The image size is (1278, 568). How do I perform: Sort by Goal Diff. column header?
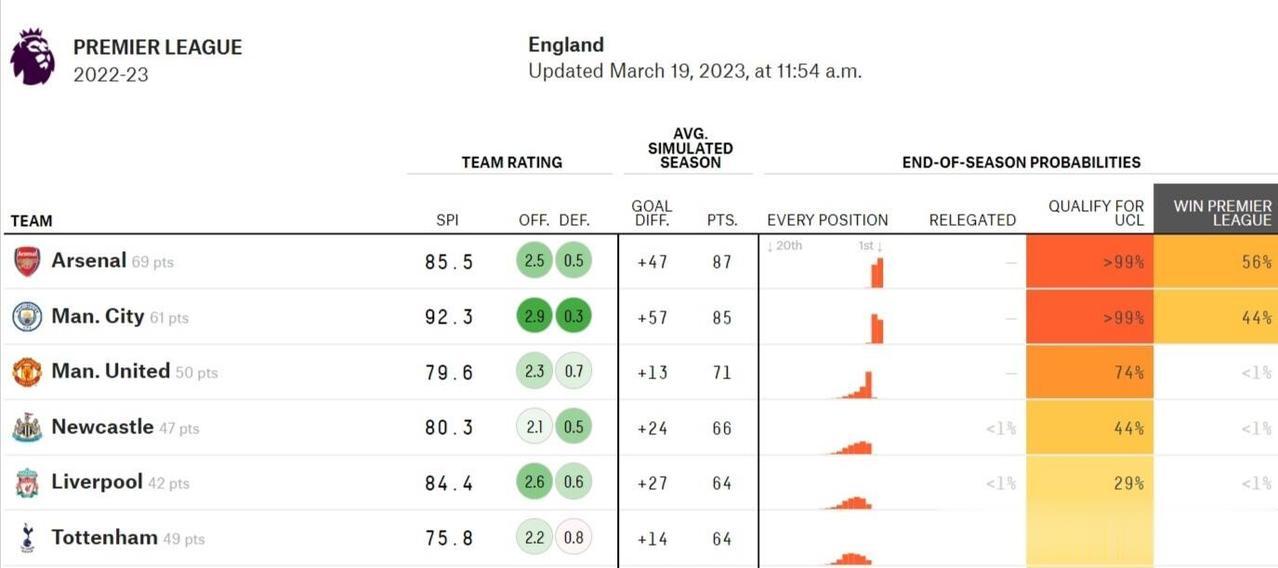pos(652,213)
